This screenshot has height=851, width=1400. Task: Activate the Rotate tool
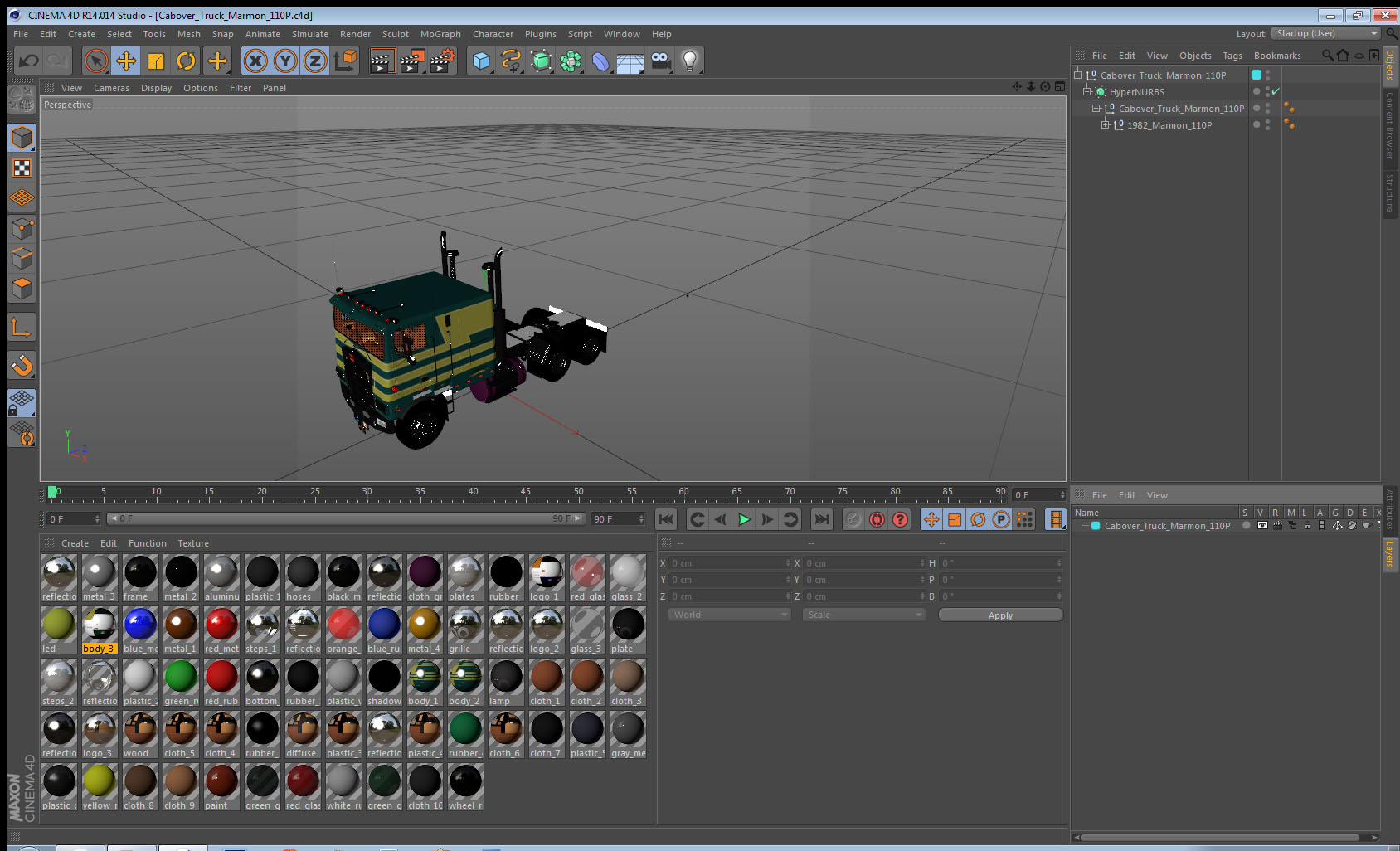point(186,61)
